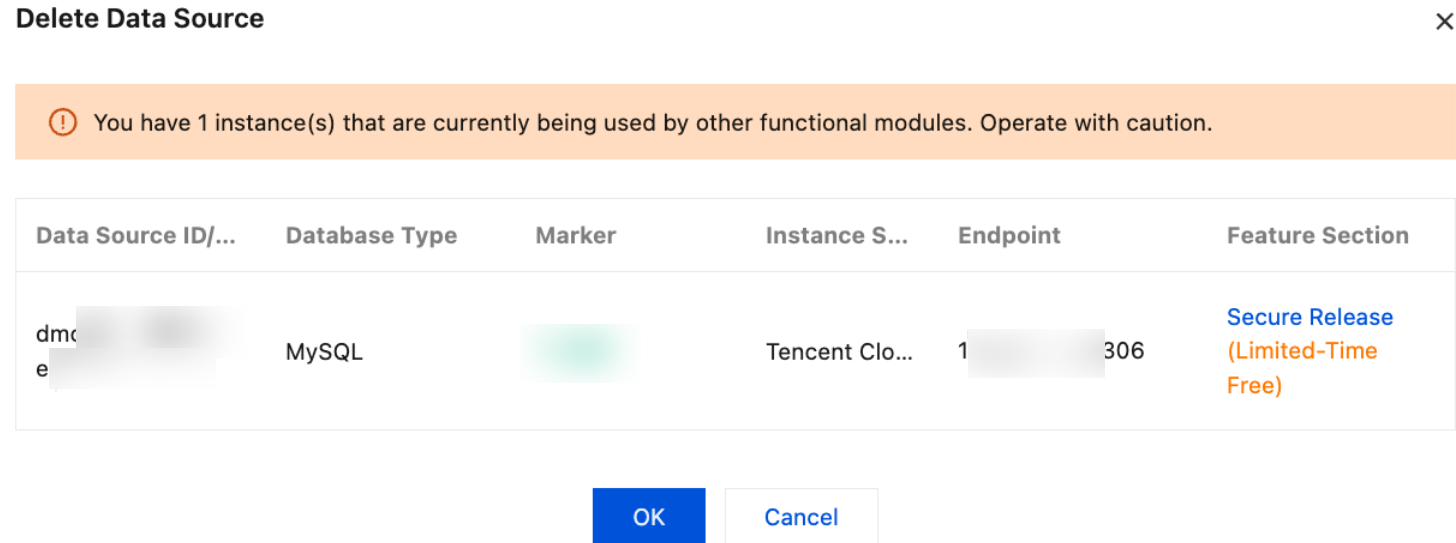The height and width of the screenshot is (543, 1456).
Task: Click the truncated Instance S... column header
Action: tap(836, 236)
